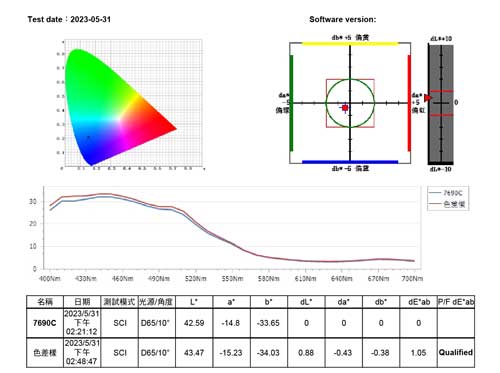Click the gray dL* lightness scale bar
Viewport: 500px width, 373px height.
[x=441, y=104]
